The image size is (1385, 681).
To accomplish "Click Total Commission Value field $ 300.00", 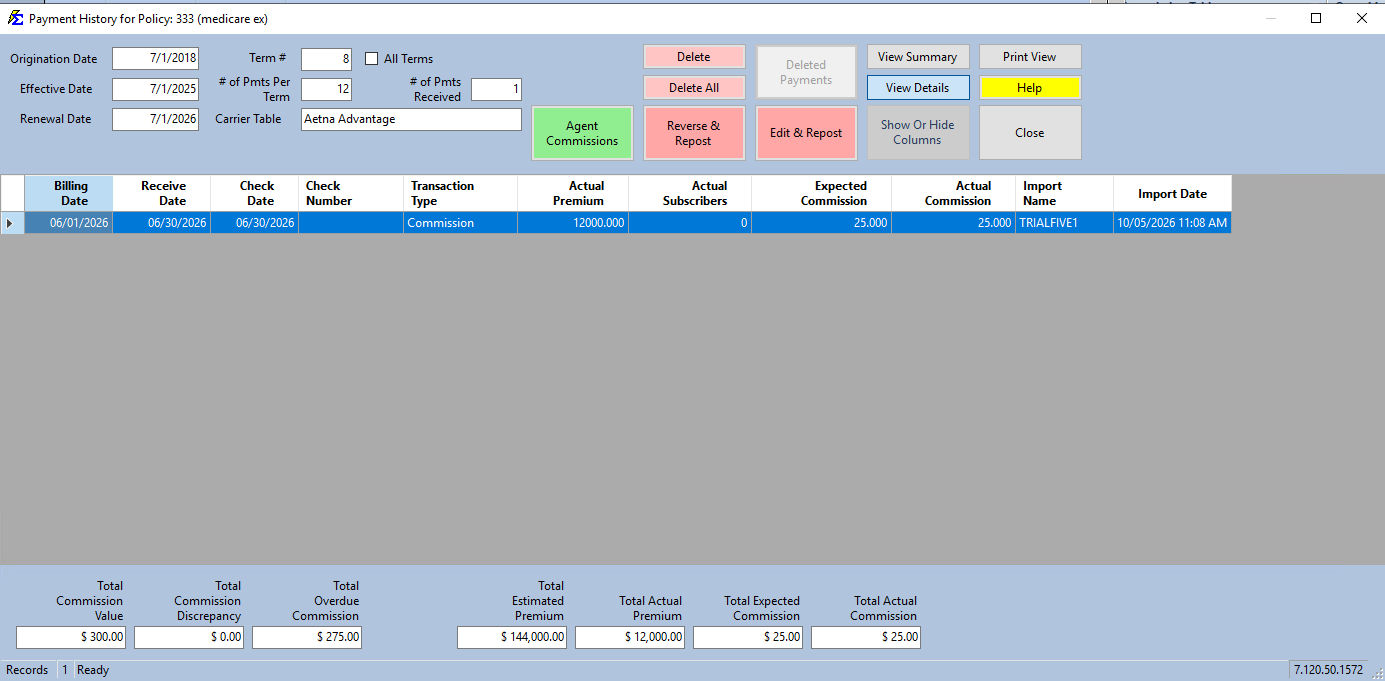I will click(x=71, y=637).
